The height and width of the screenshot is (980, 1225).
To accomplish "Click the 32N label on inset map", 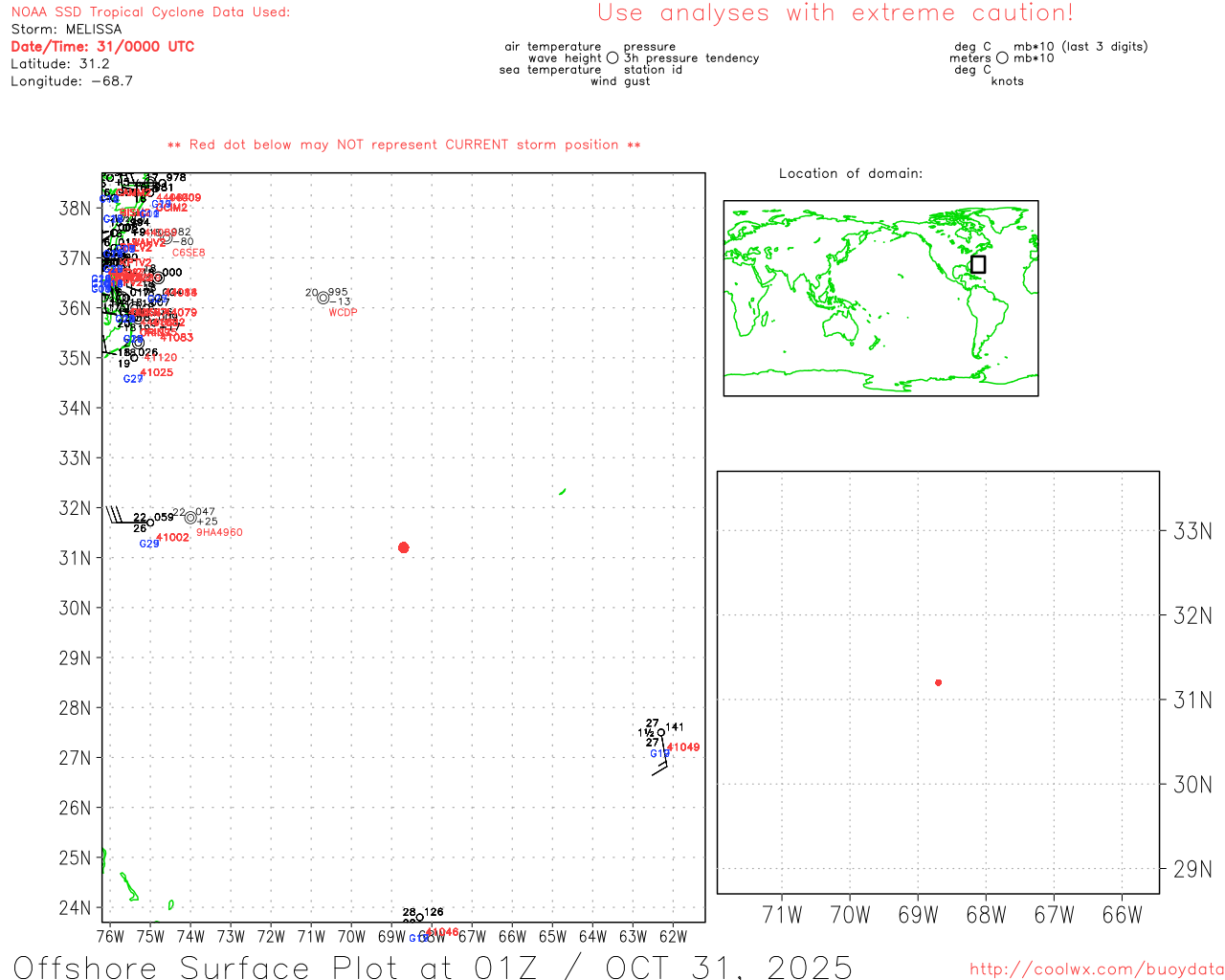I will 1192,615.
